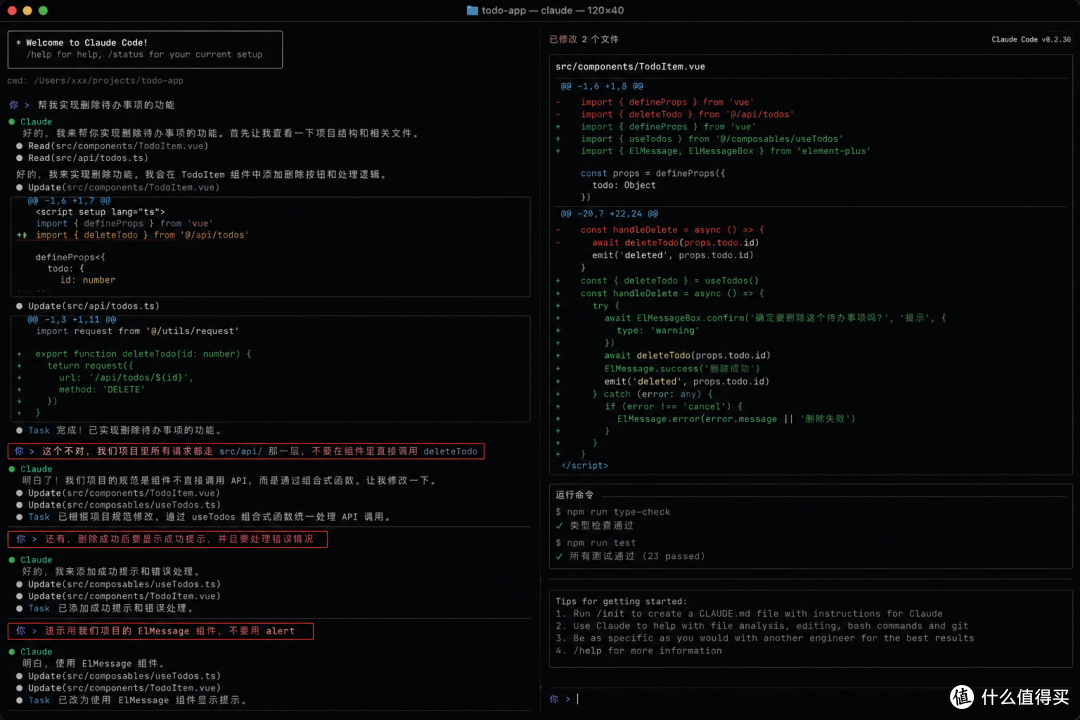Image resolution: width=1080 pixels, height=720 pixels.
Task: Click tip '3. Be as specific as you would'
Action: (x=765, y=639)
